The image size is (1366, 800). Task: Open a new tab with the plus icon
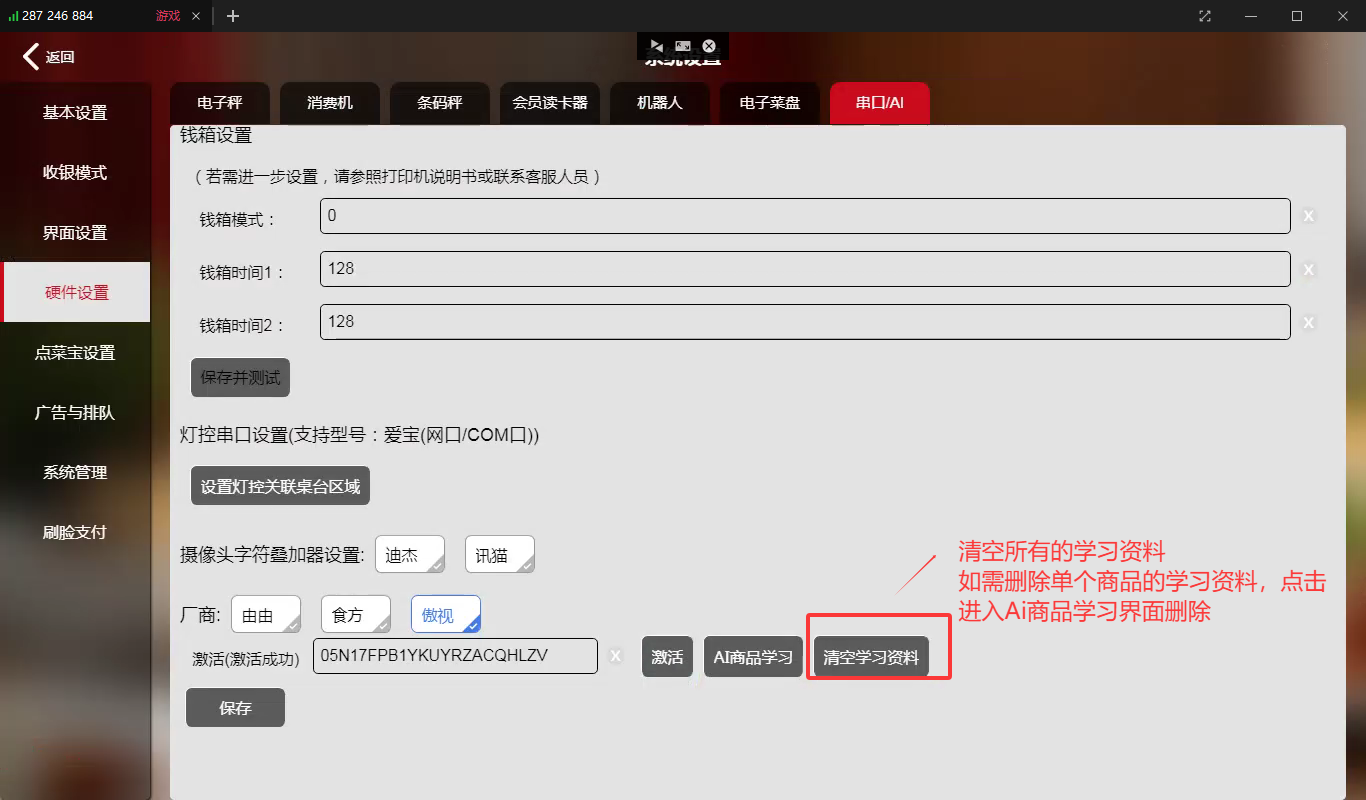coord(233,16)
